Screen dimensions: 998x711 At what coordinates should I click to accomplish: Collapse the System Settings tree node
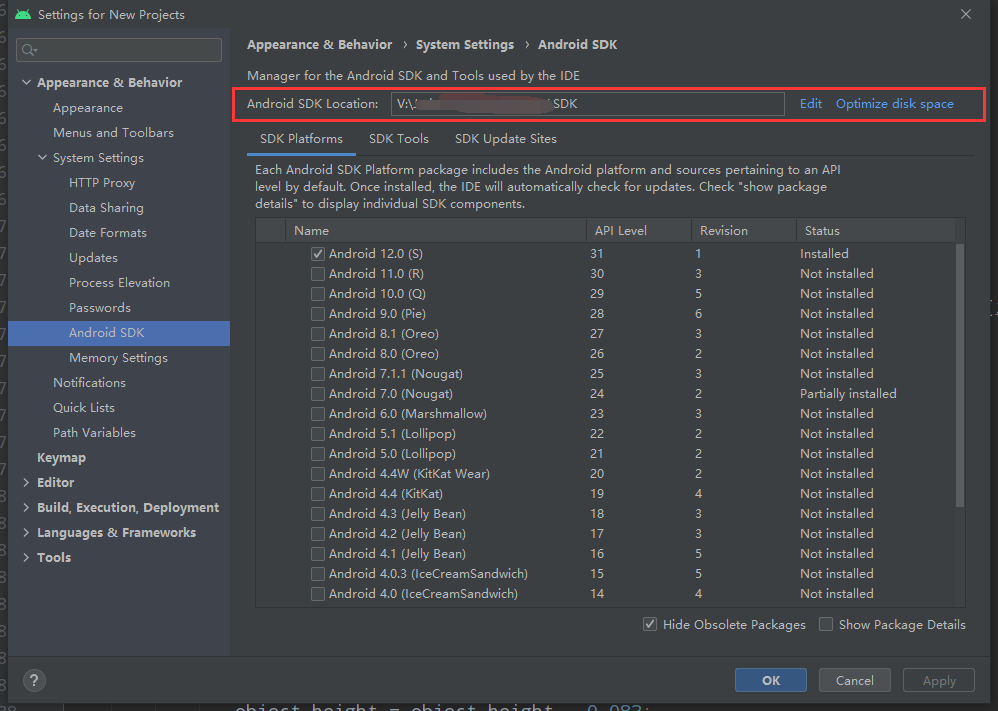pyautogui.click(x=42, y=157)
